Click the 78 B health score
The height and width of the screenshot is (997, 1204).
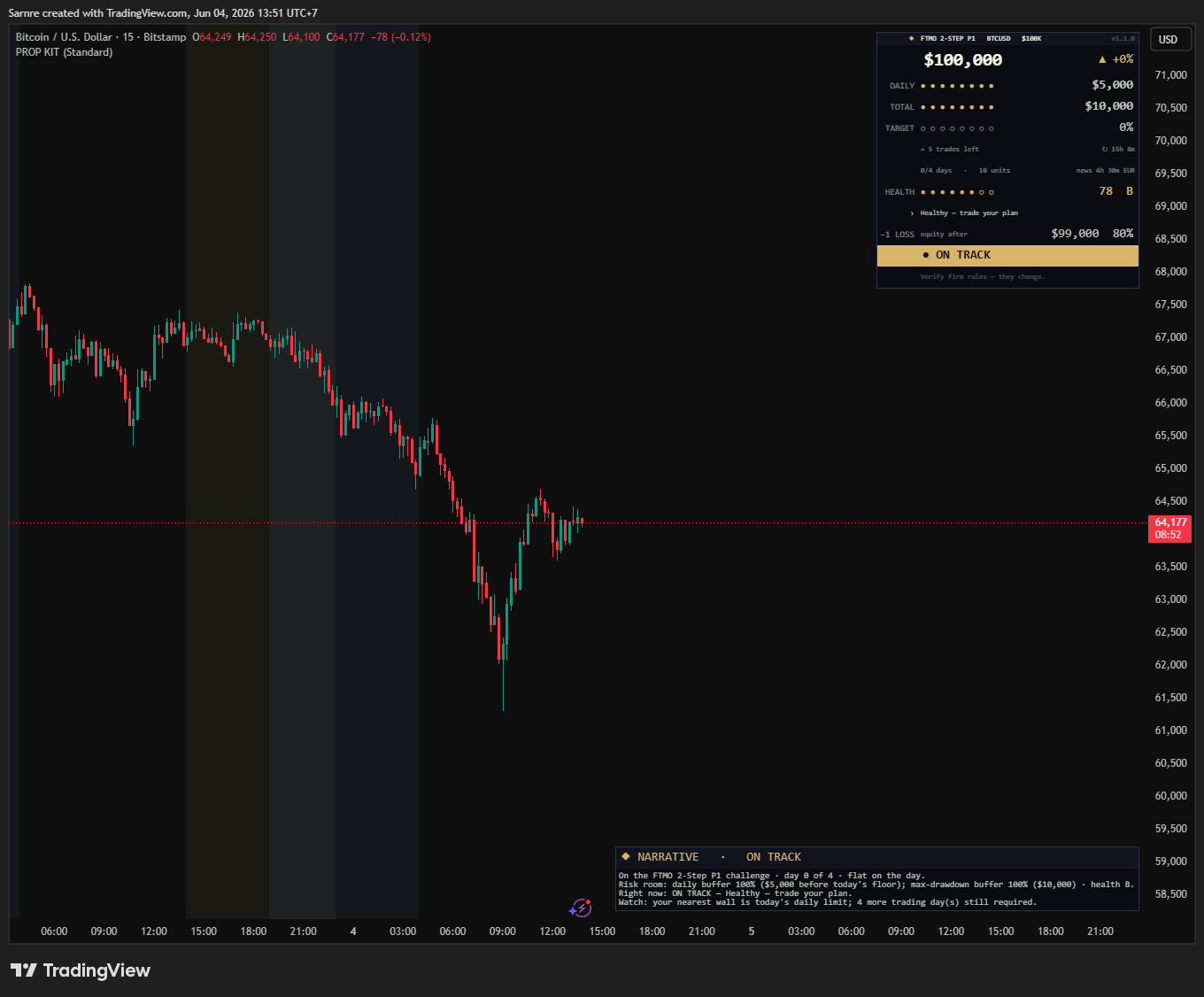(1115, 191)
